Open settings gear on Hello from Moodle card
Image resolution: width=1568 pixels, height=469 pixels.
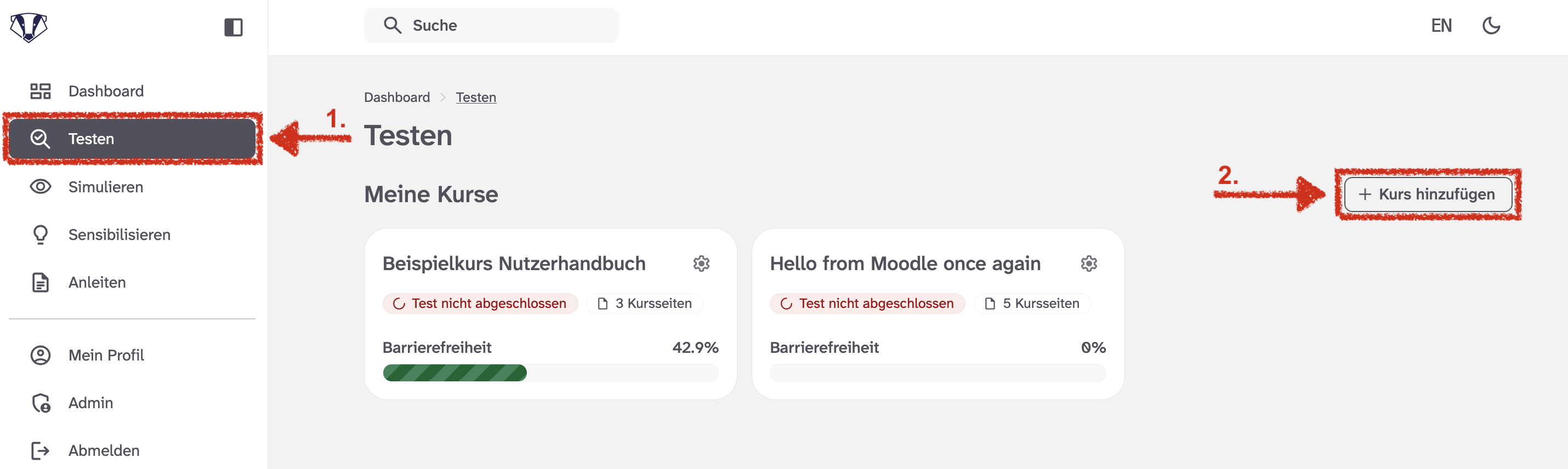(x=1089, y=264)
